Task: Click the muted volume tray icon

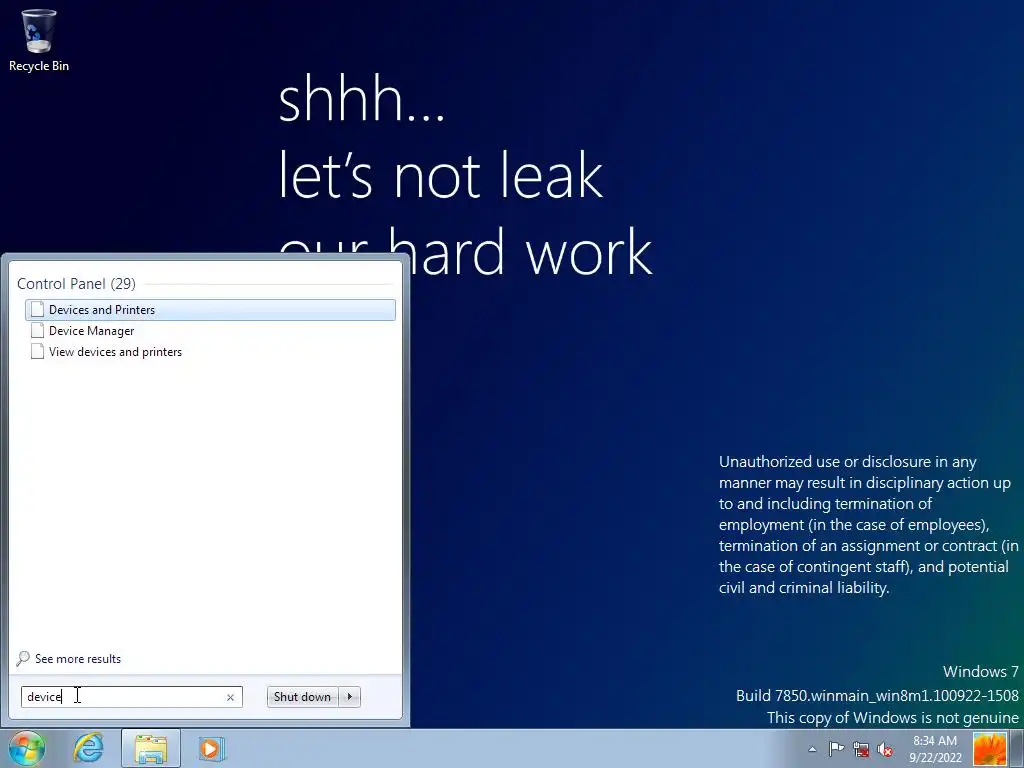Action: pos(885,749)
